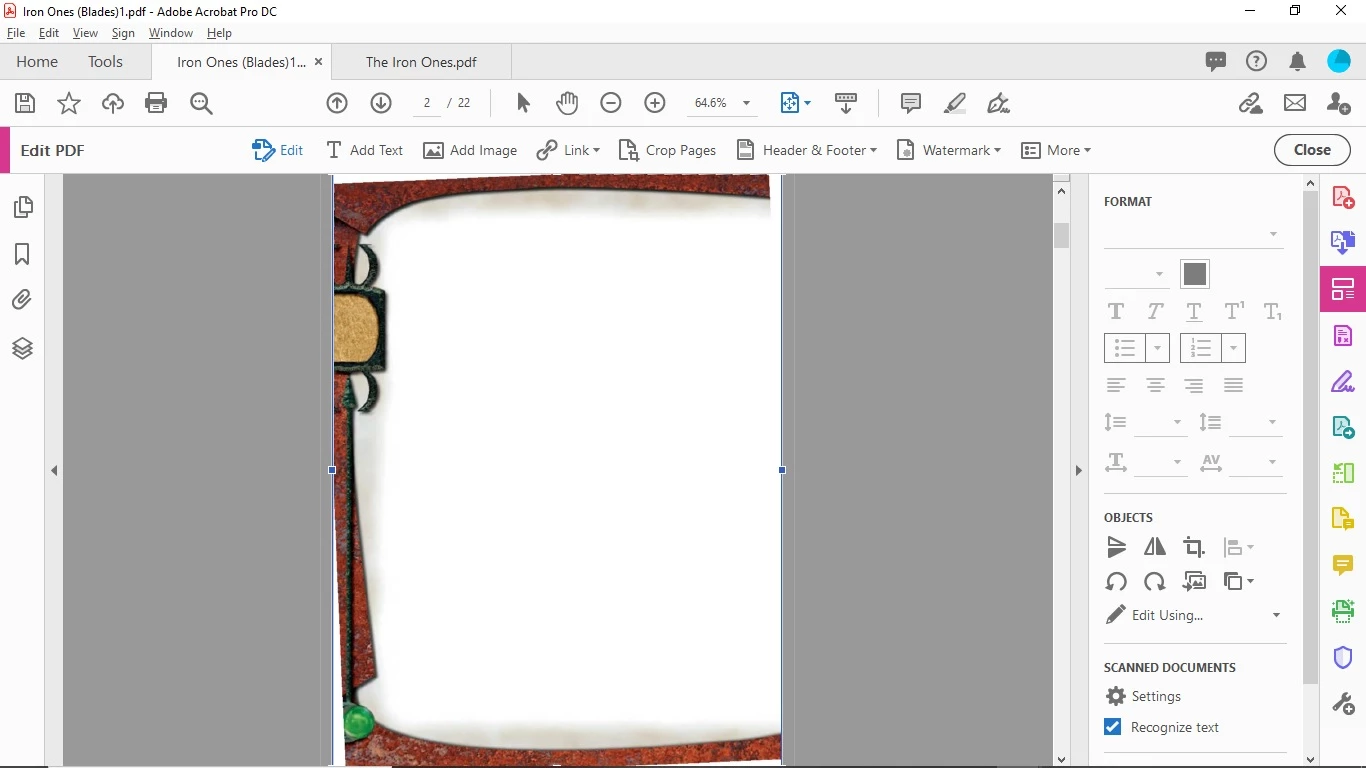
Task: Print the file using the printer icon
Action: pos(156,103)
